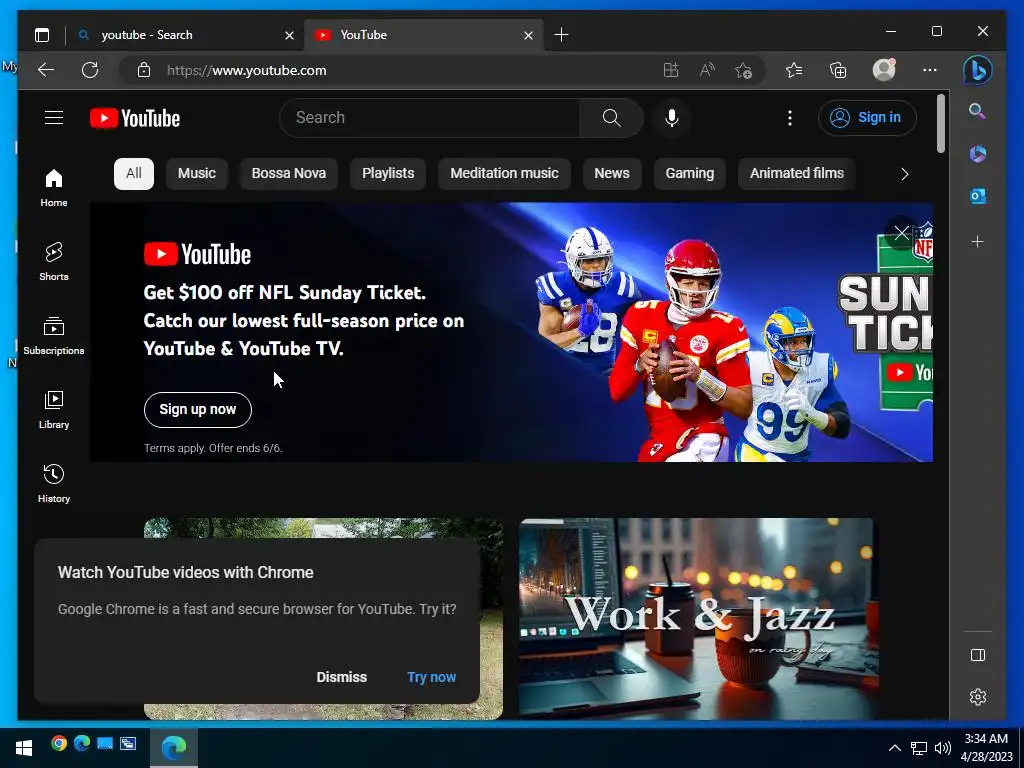Close the 'youtube - Search' tab

pos(289,35)
